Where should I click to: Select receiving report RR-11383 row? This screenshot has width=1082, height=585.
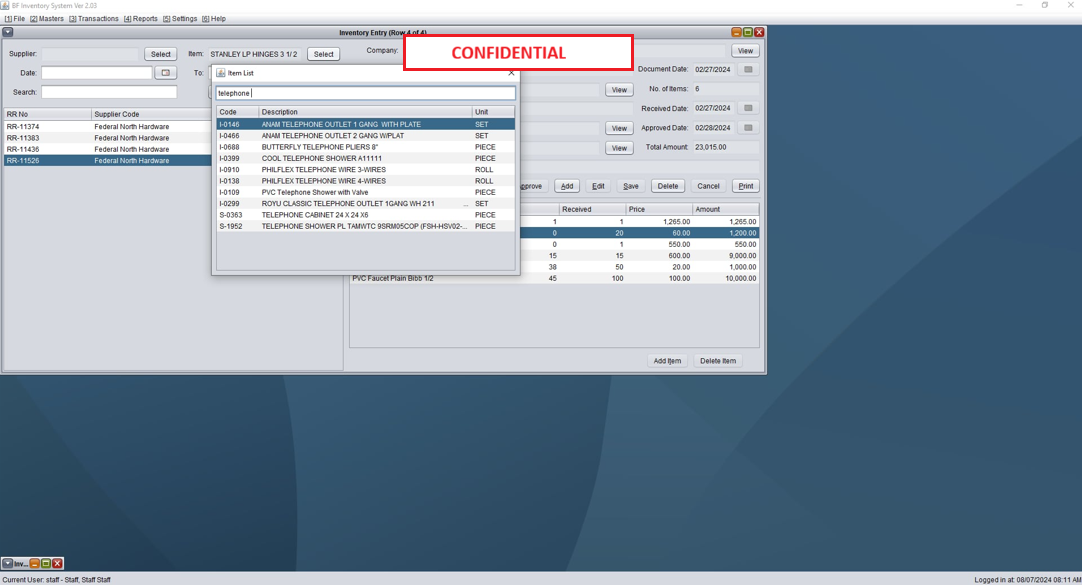pos(108,138)
